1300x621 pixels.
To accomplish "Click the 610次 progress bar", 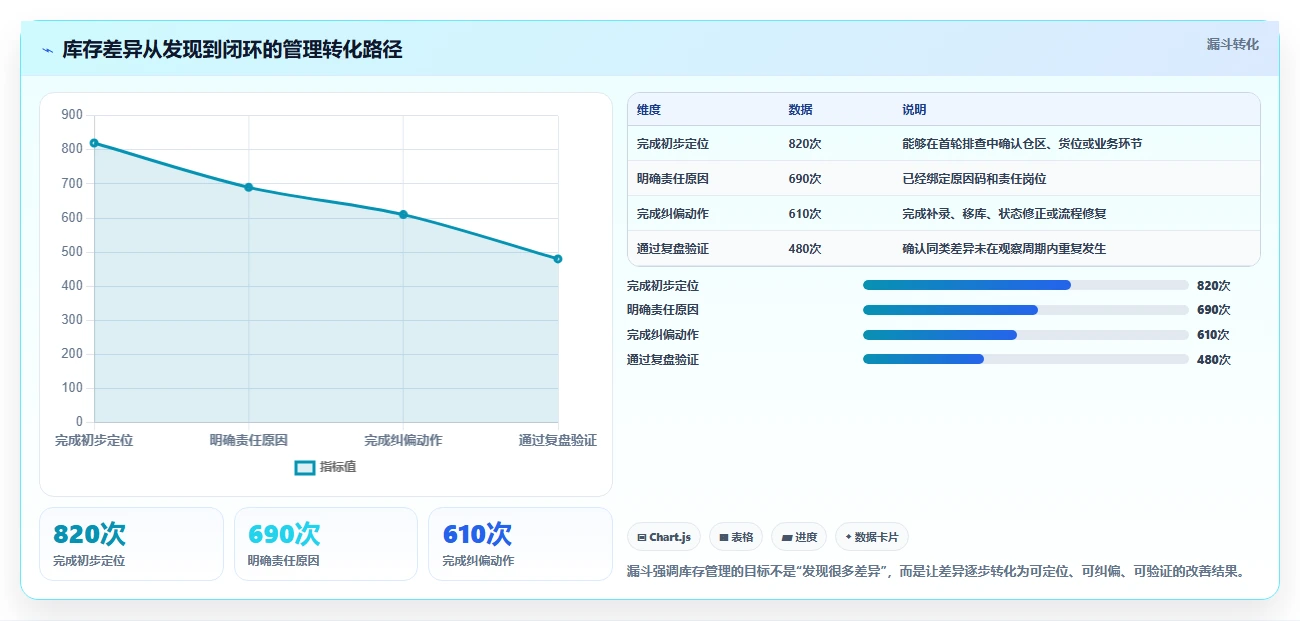I will [1025, 335].
